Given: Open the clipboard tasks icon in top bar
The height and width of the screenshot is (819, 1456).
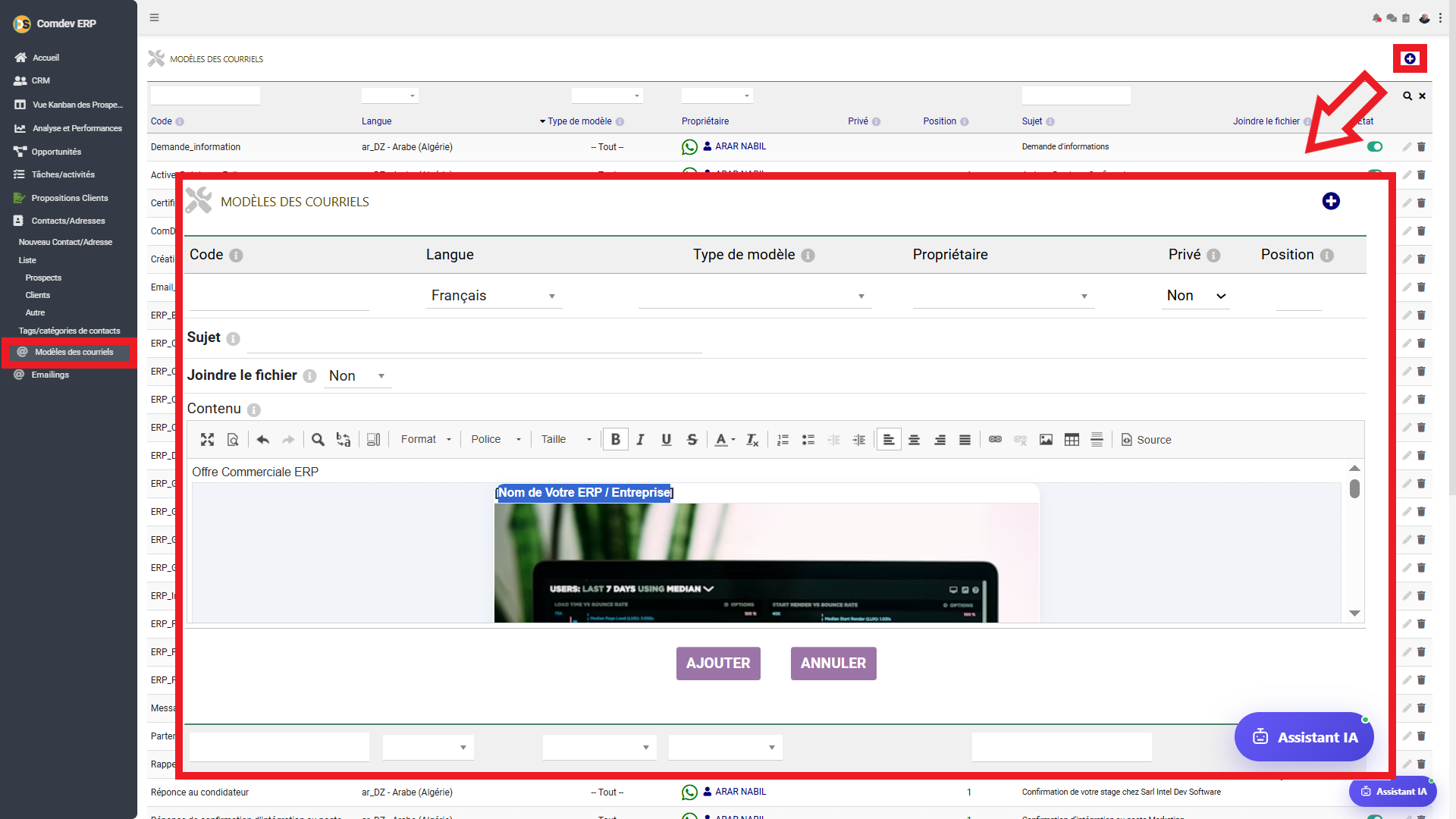Looking at the screenshot, I should click(x=1406, y=18).
